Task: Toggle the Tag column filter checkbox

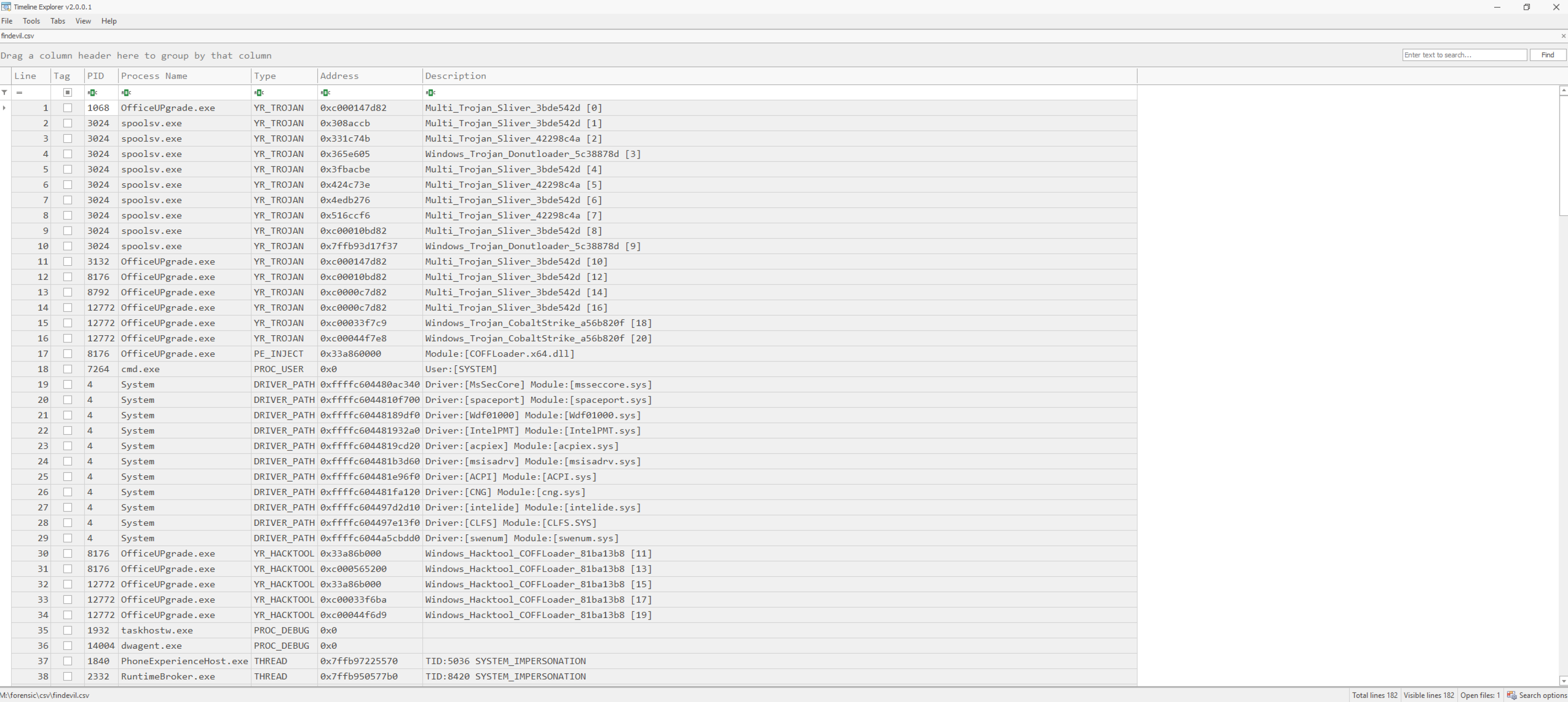Action: click(x=68, y=93)
